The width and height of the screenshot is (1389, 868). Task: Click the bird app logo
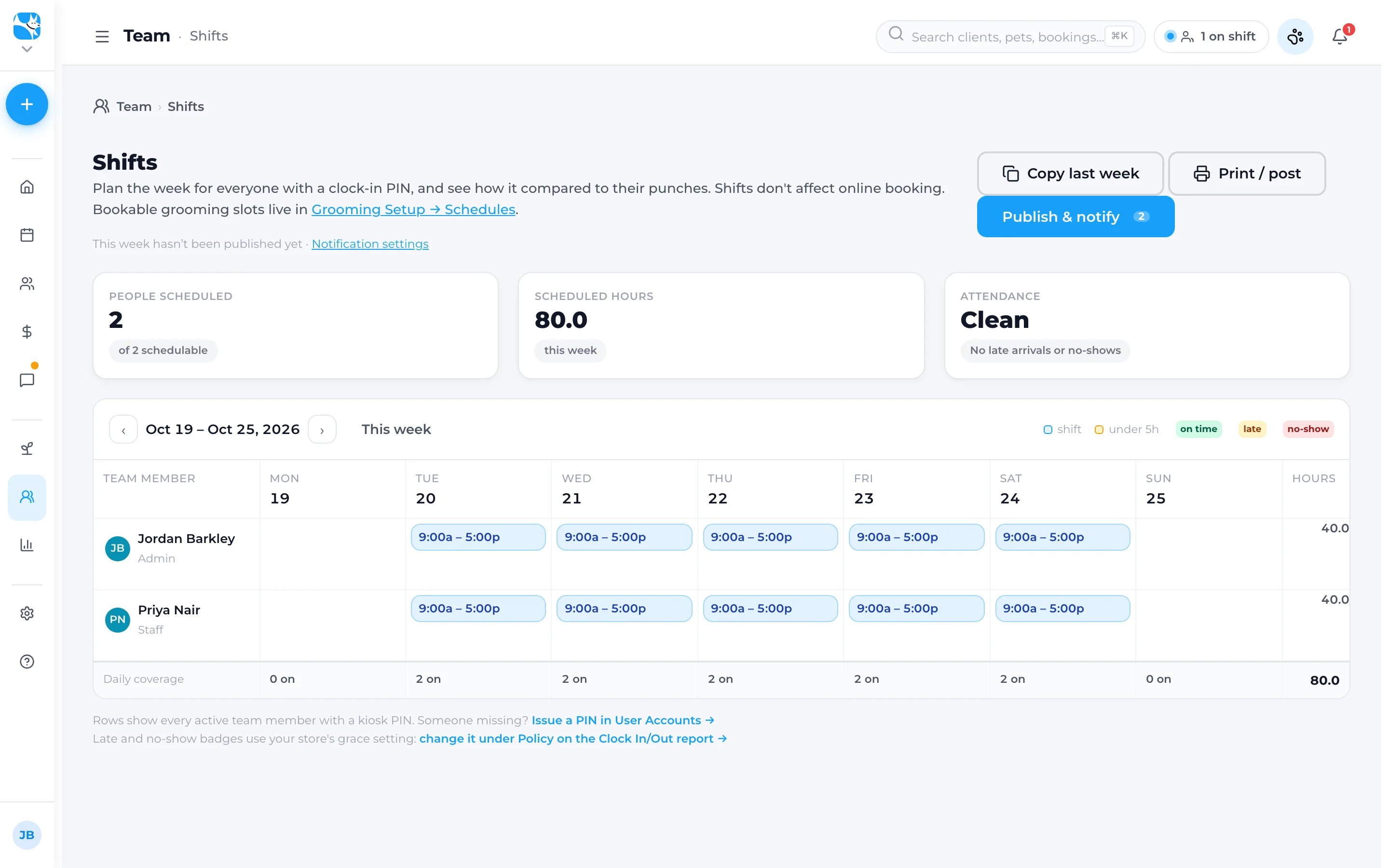(x=27, y=26)
